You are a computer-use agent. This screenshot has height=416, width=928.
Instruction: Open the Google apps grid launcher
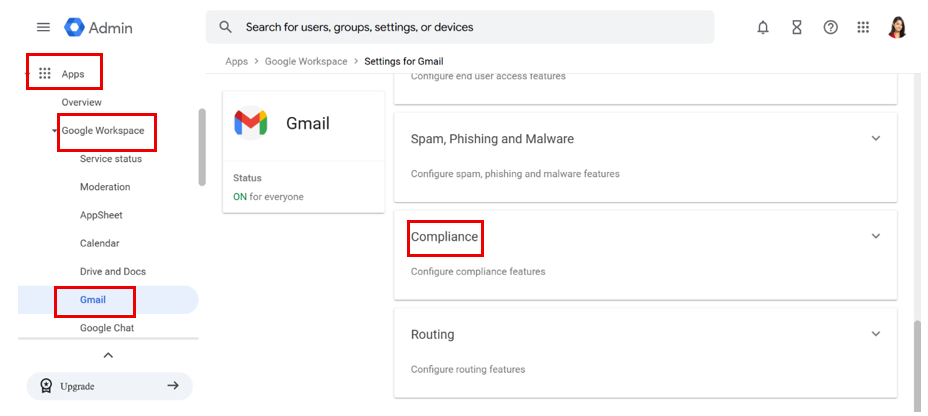[863, 27]
